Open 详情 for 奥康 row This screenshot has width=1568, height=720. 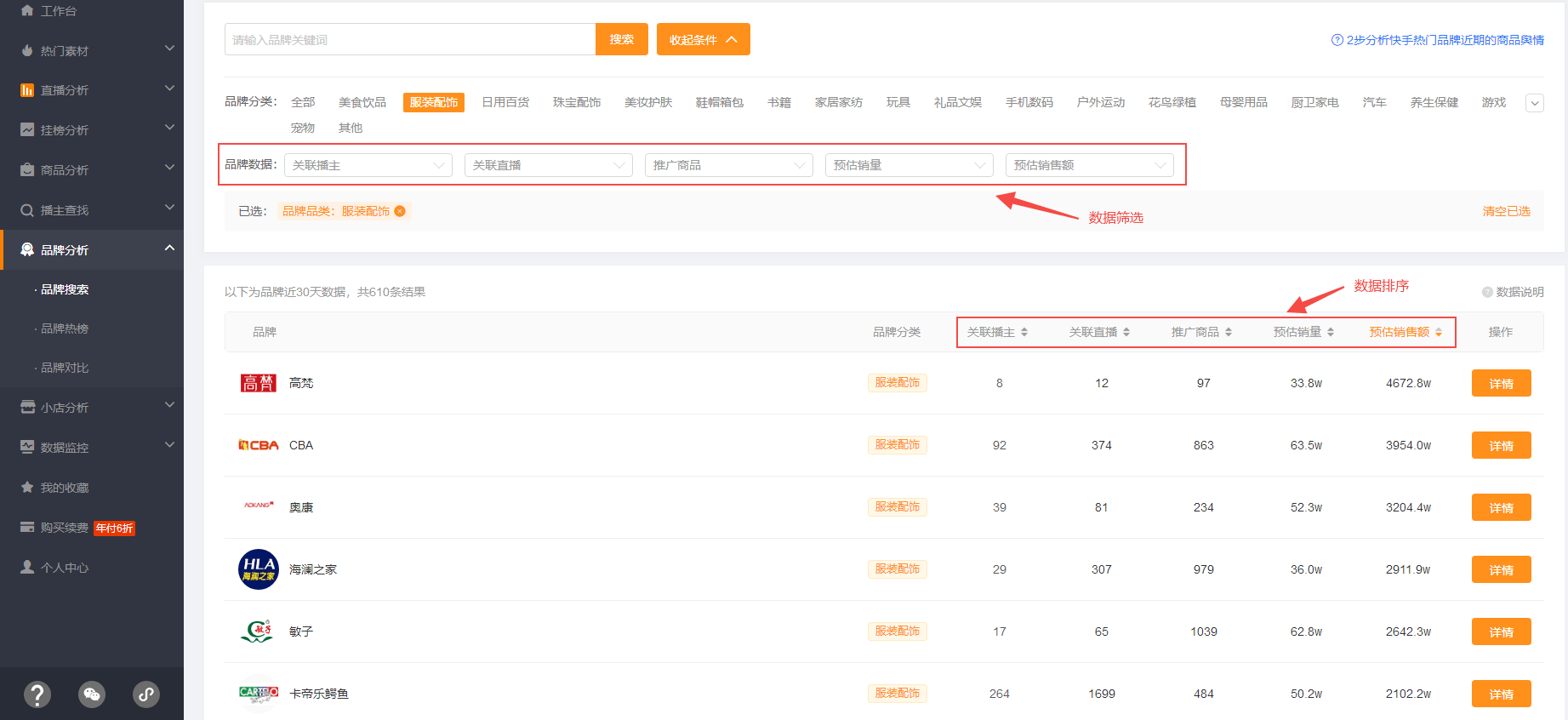(x=1502, y=507)
